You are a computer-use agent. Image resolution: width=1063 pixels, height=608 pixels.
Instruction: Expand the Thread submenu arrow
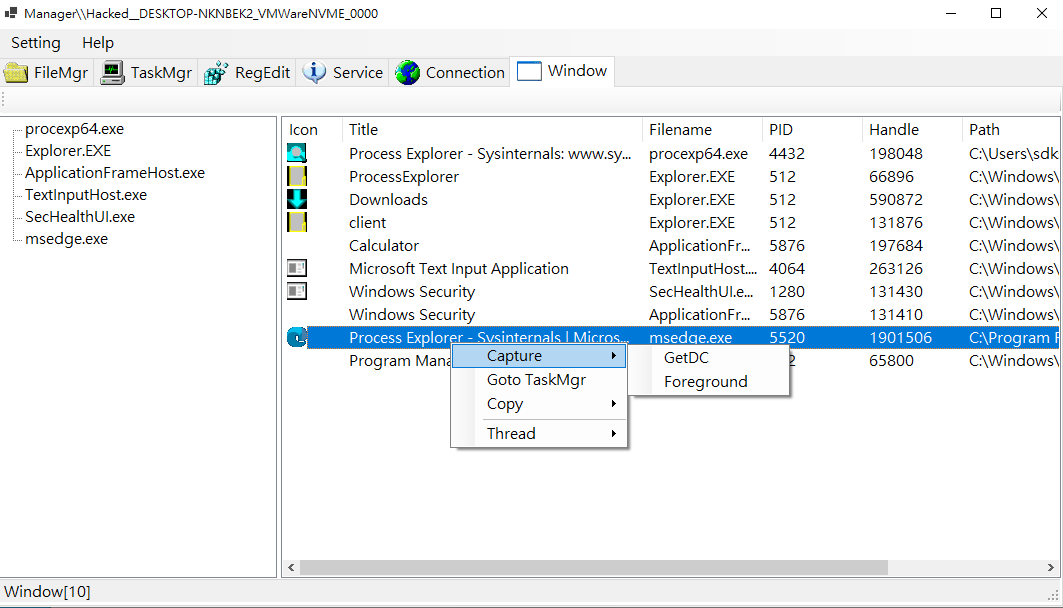tap(614, 433)
